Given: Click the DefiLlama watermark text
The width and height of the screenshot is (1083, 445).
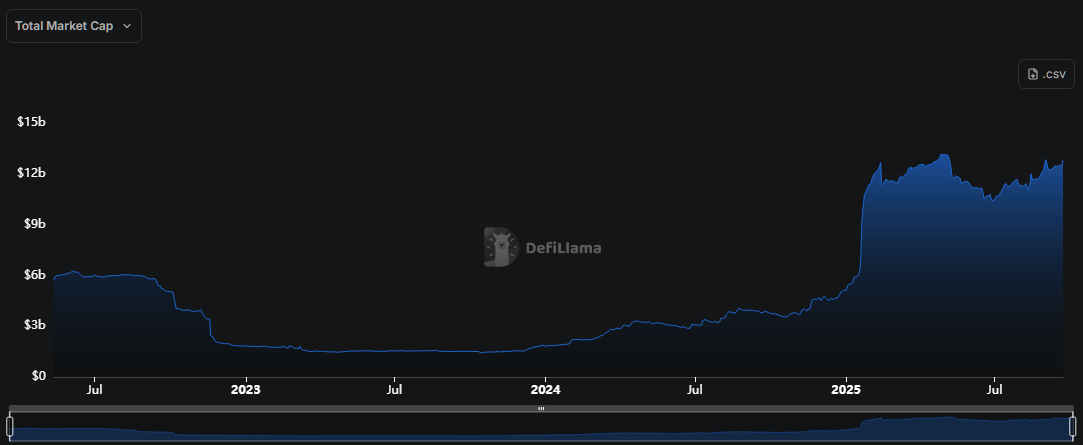Looking at the screenshot, I should pos(563,248).
